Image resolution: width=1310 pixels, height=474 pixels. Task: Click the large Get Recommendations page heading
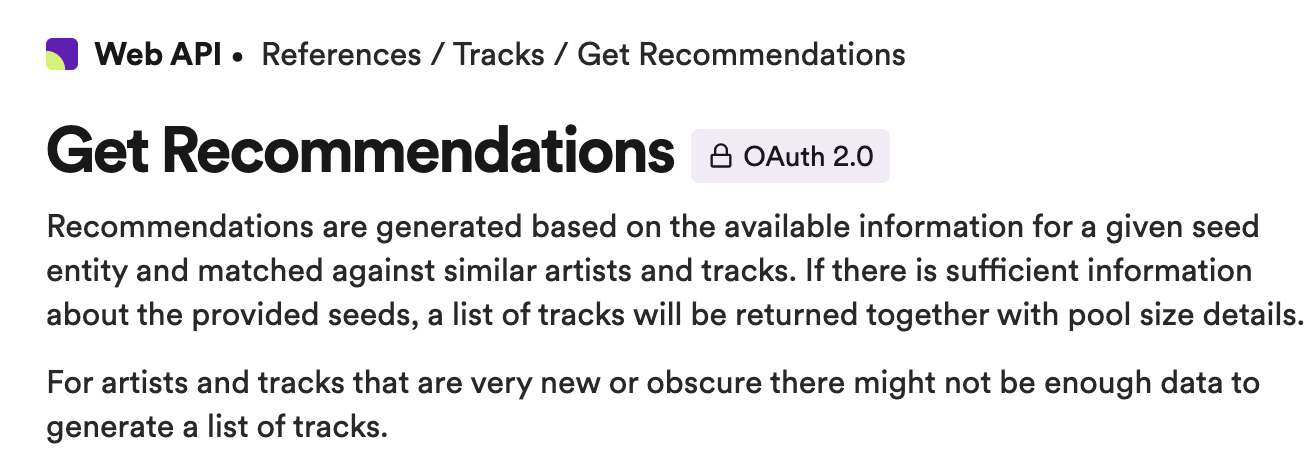point(360,152)
